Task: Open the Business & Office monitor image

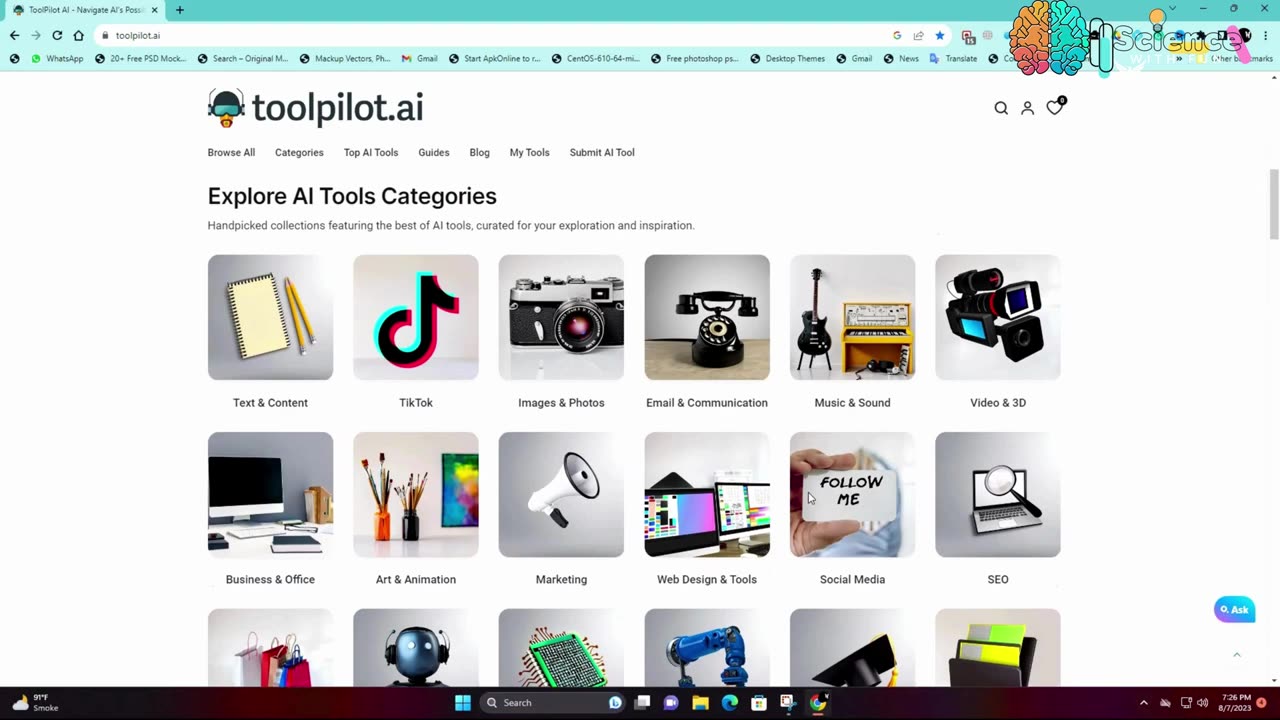Action: point(270,494)
